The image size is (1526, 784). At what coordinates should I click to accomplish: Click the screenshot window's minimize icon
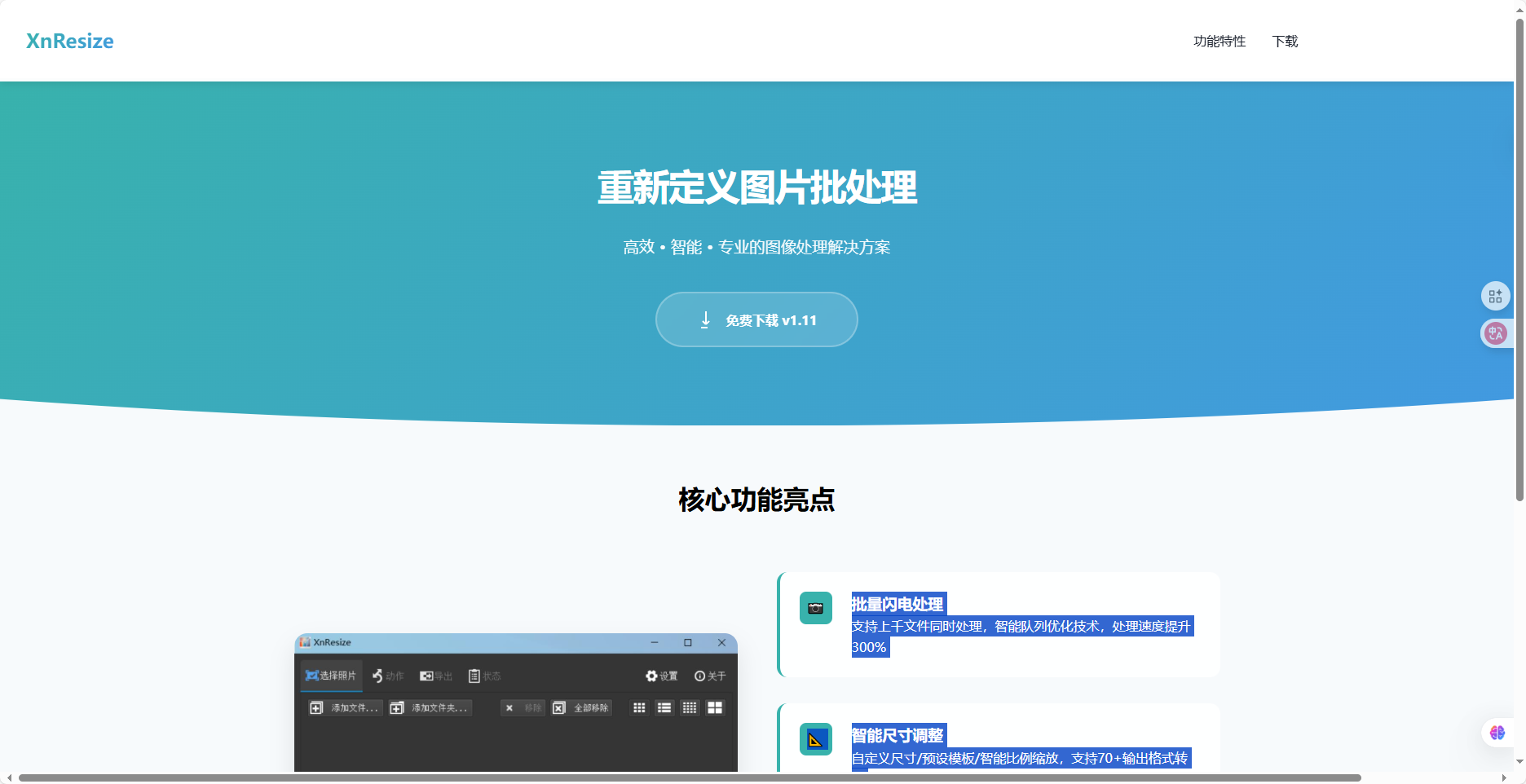coord(654,642)
